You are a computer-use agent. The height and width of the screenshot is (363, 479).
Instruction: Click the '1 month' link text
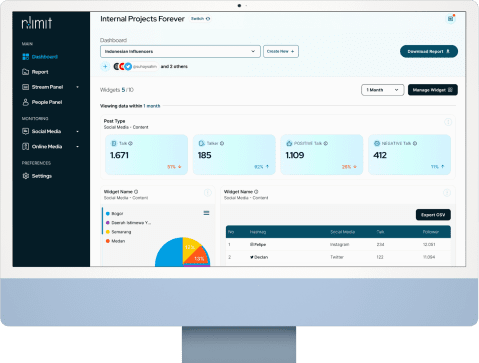[152, 106]
